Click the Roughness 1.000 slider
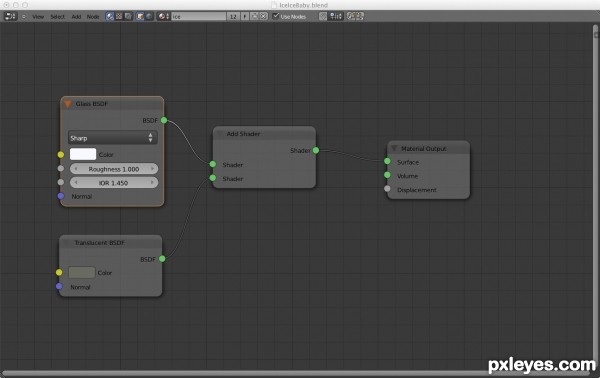The height and width of the screenshot is (378, 600). point(114,169)
